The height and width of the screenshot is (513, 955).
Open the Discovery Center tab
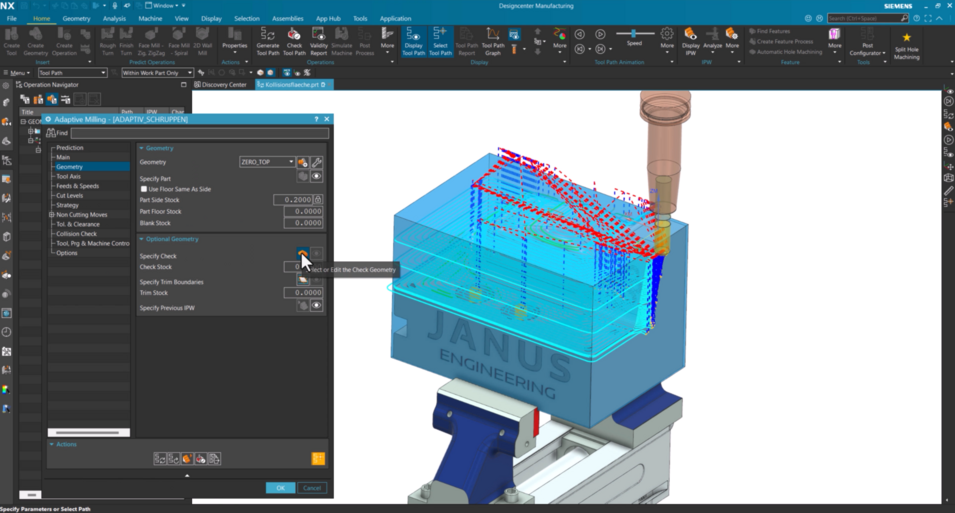(x=220, y=85)
